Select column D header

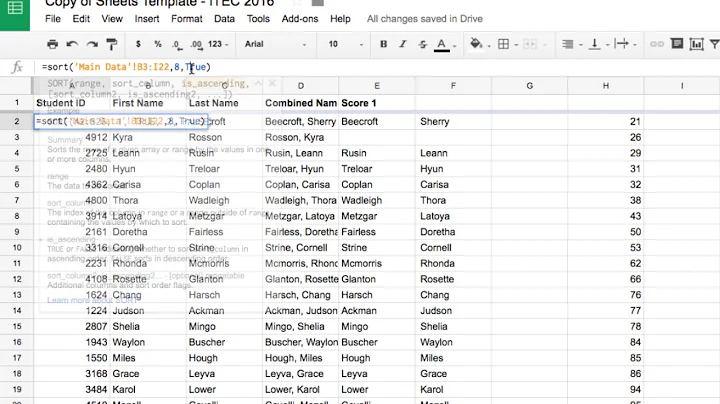(x=300, y=86)
